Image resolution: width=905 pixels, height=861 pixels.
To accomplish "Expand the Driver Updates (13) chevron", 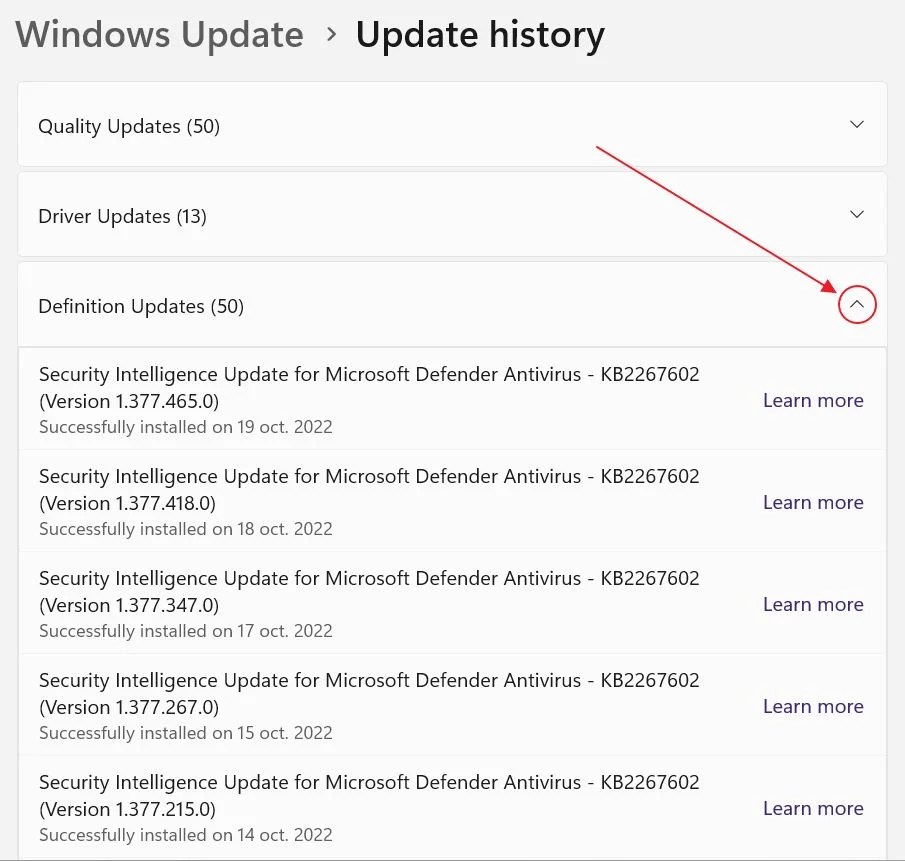I will tap(857, 215).
